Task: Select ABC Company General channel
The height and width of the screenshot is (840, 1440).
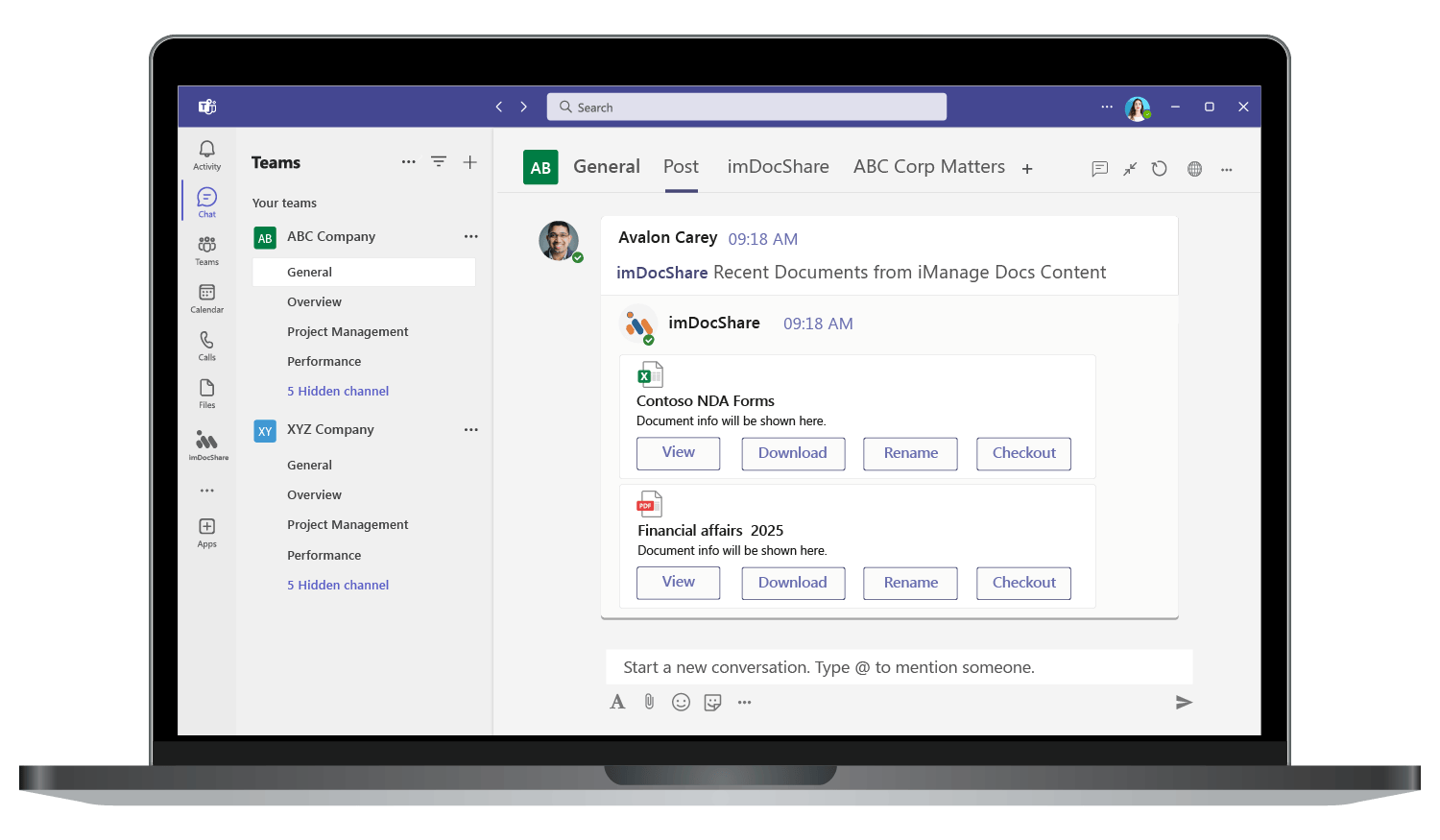Action: 364,273
